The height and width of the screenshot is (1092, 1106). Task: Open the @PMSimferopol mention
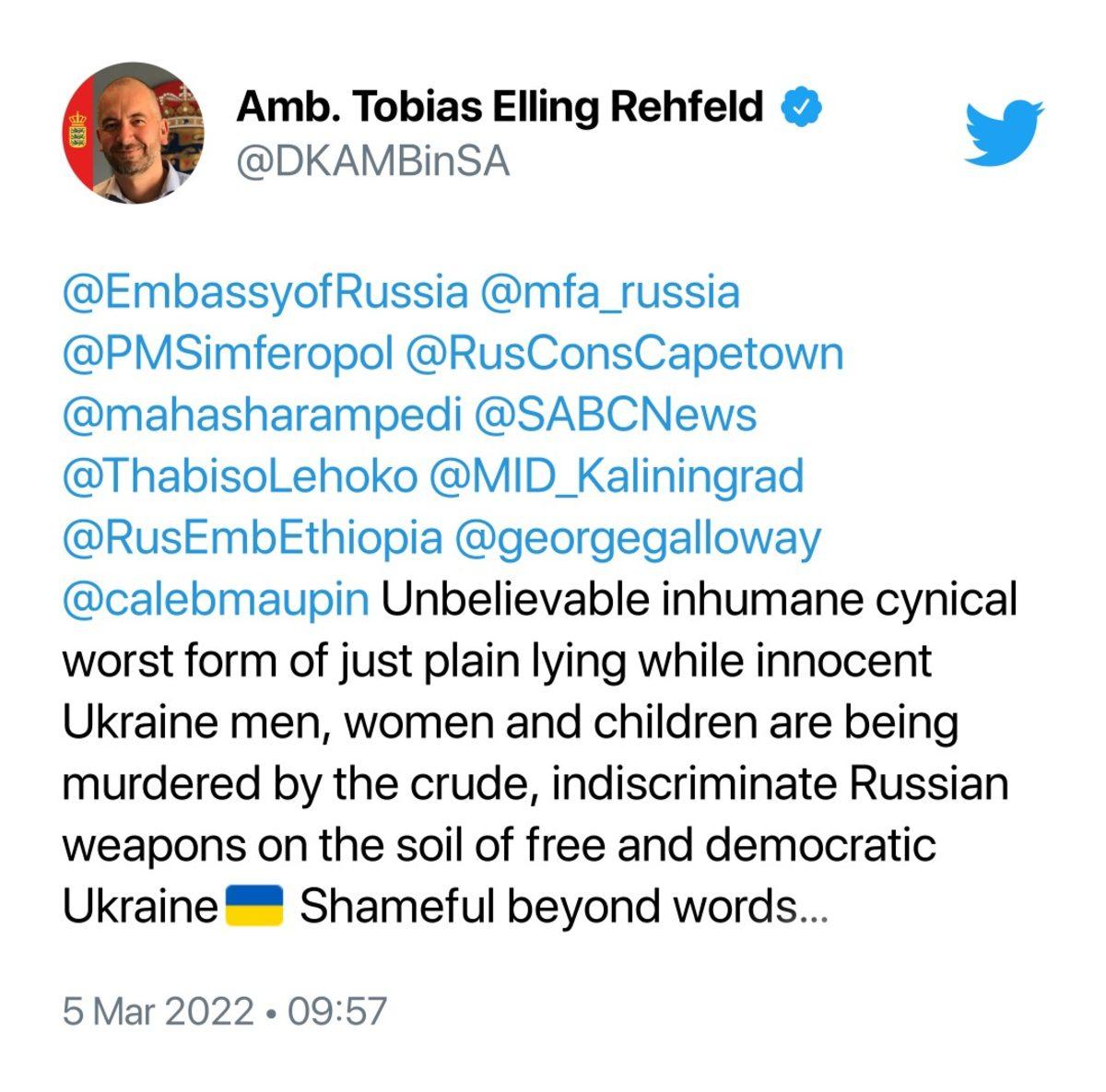(228, 354)
